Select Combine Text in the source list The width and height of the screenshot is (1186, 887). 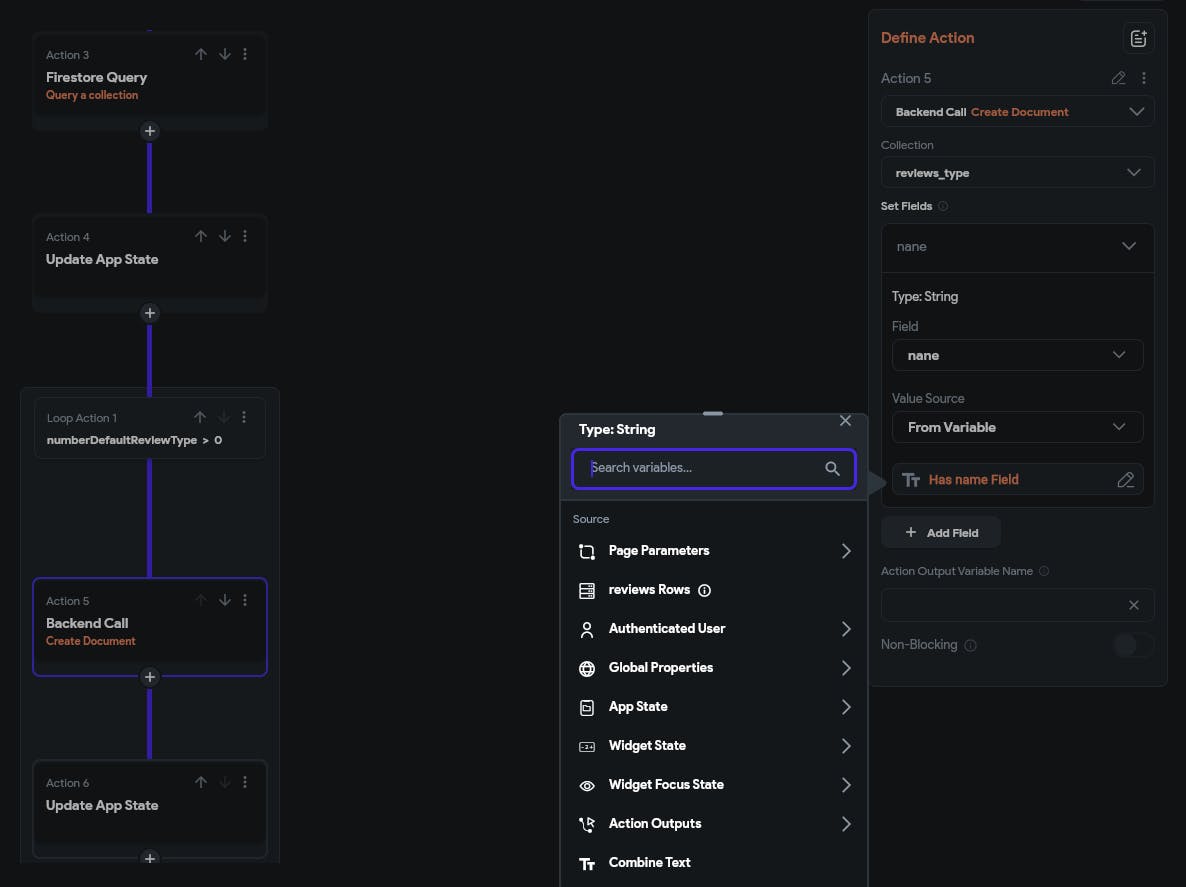point(650,863)
